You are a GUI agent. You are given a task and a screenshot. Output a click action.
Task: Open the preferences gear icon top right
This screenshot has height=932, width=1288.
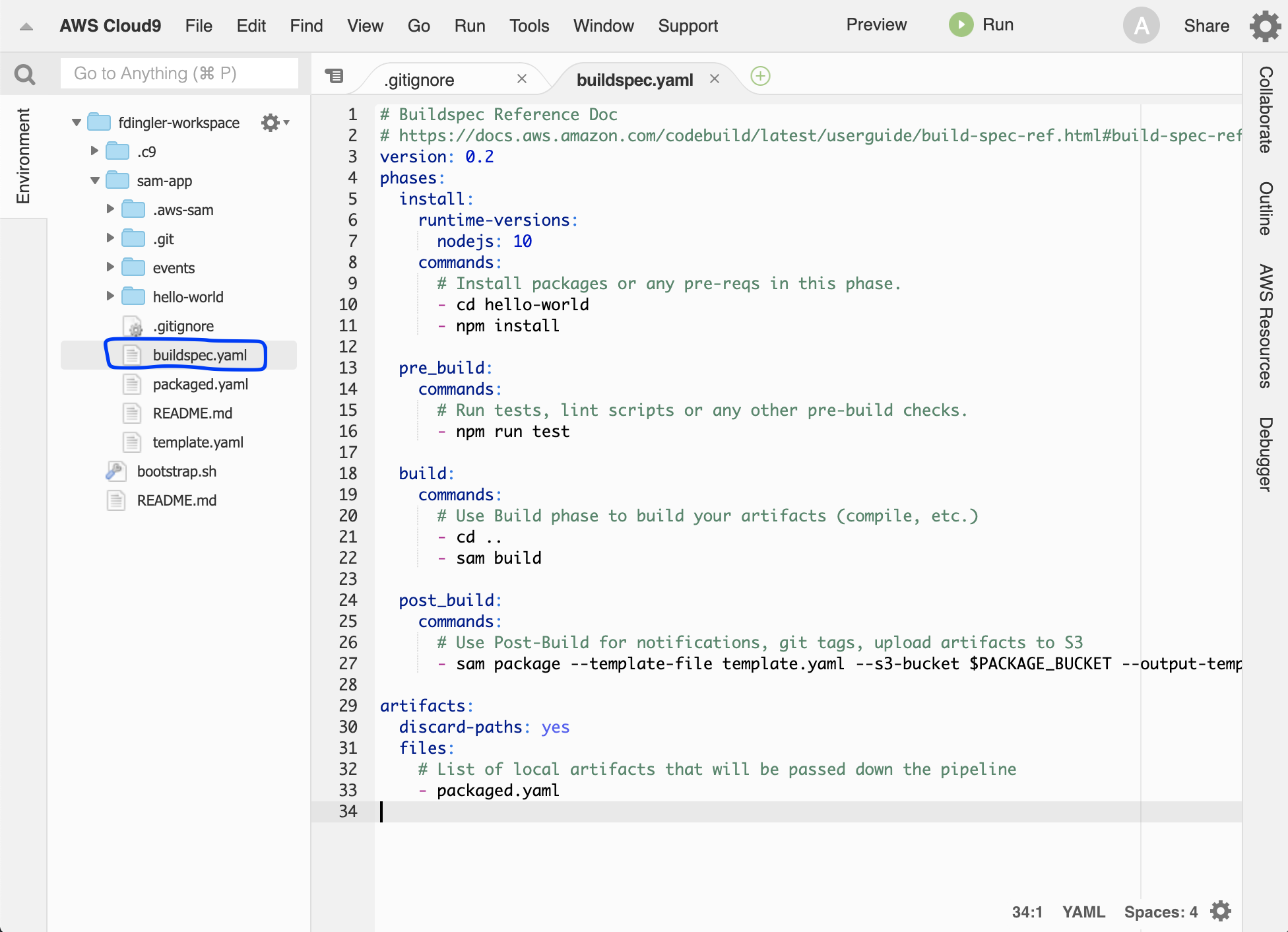(1265, 26)
